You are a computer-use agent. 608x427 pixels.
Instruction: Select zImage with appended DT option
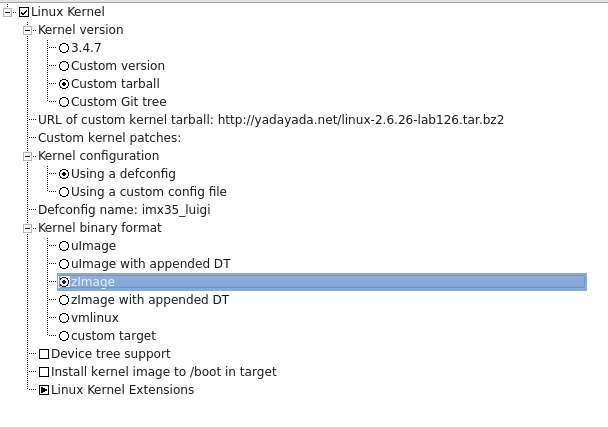point(64,300)
